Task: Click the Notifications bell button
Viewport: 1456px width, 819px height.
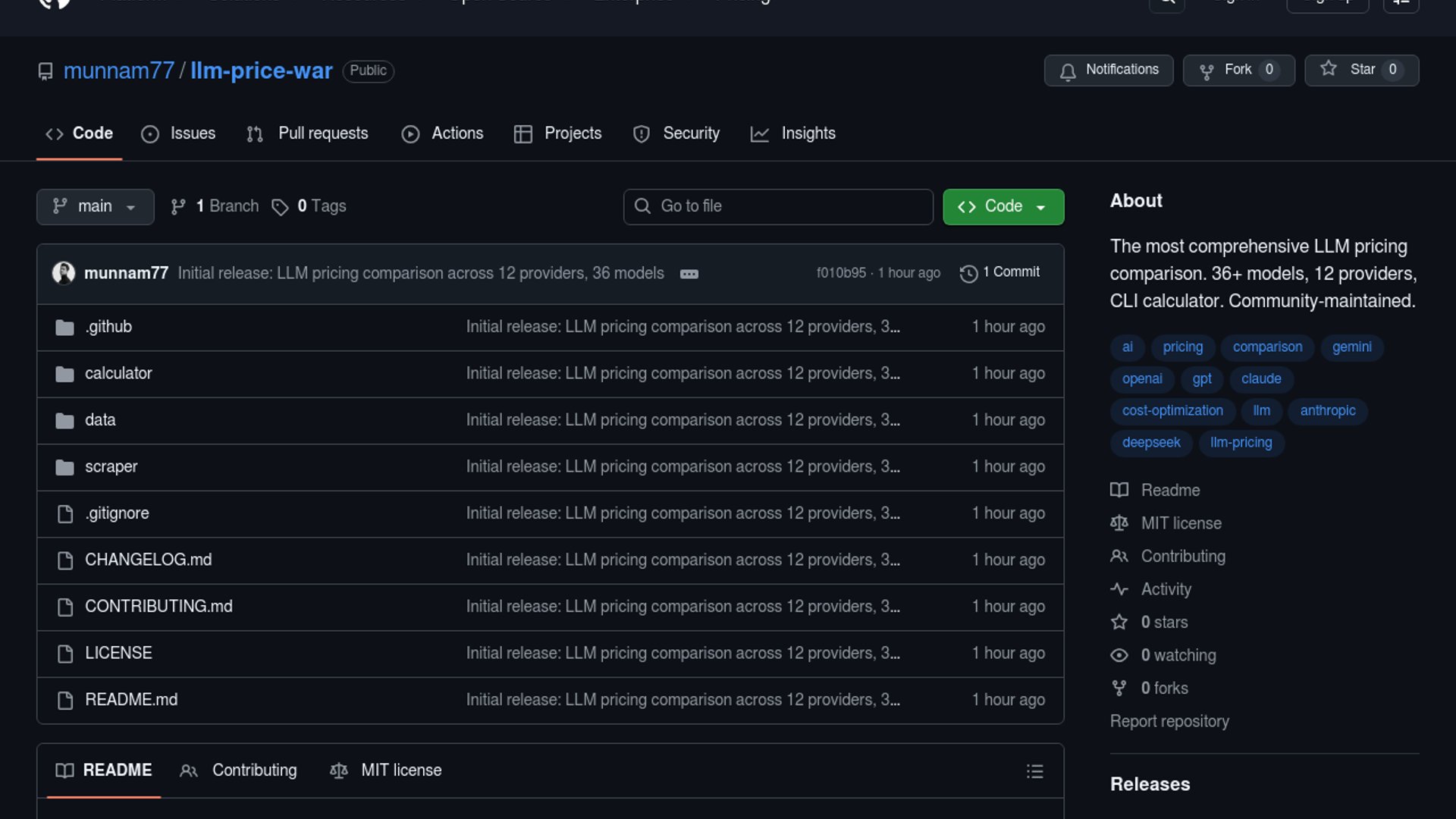Action: (x=1108, y=70)
